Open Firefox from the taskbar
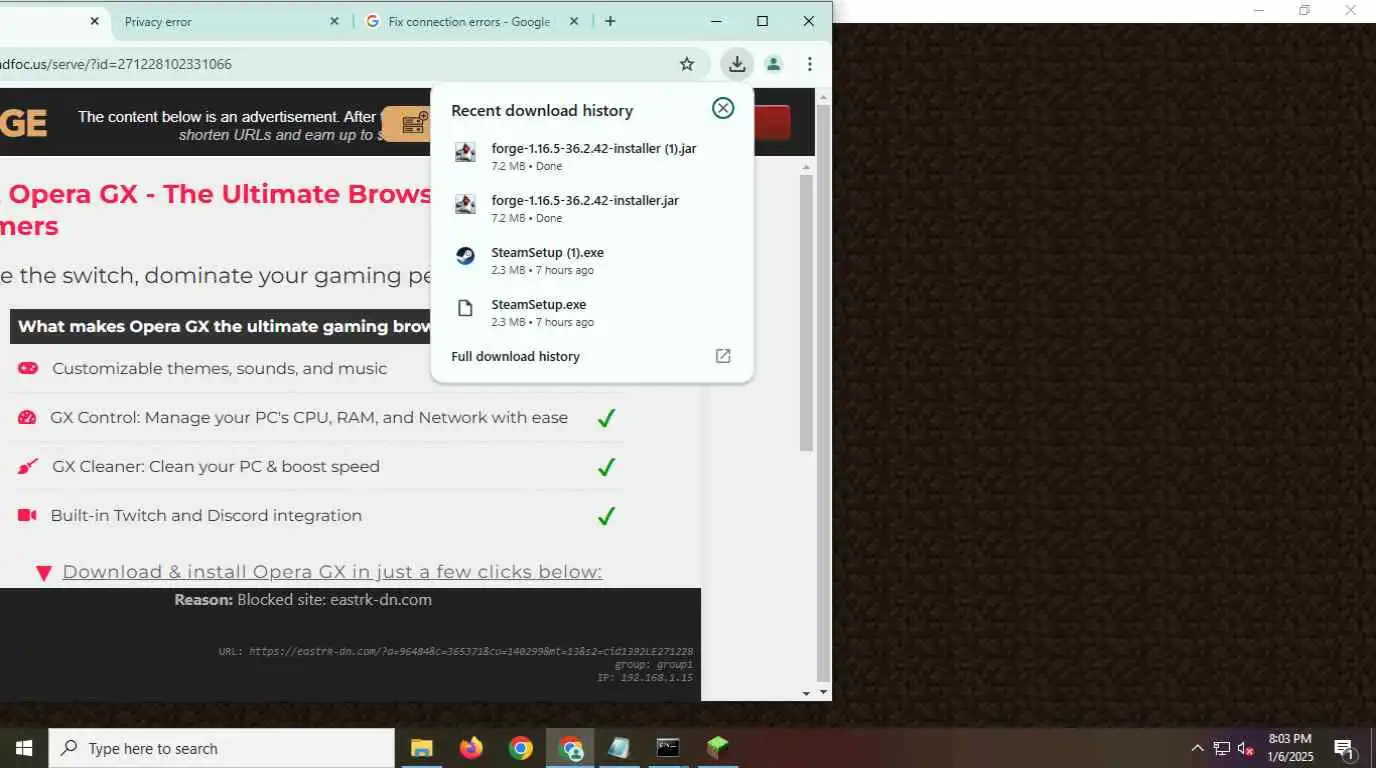Viewport: 1376px width, 768px height. [470, 748]
